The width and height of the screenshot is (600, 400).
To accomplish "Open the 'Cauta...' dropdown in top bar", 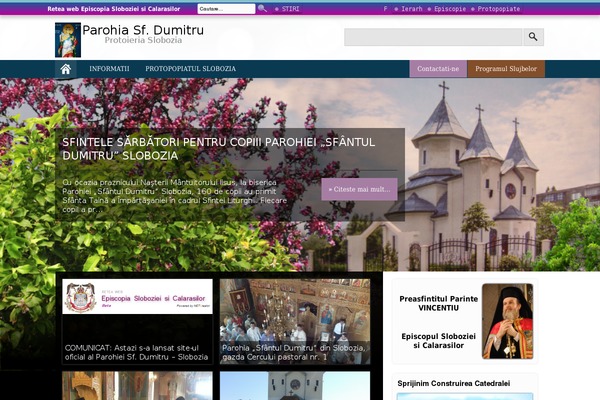I will [x=226, y=8].
